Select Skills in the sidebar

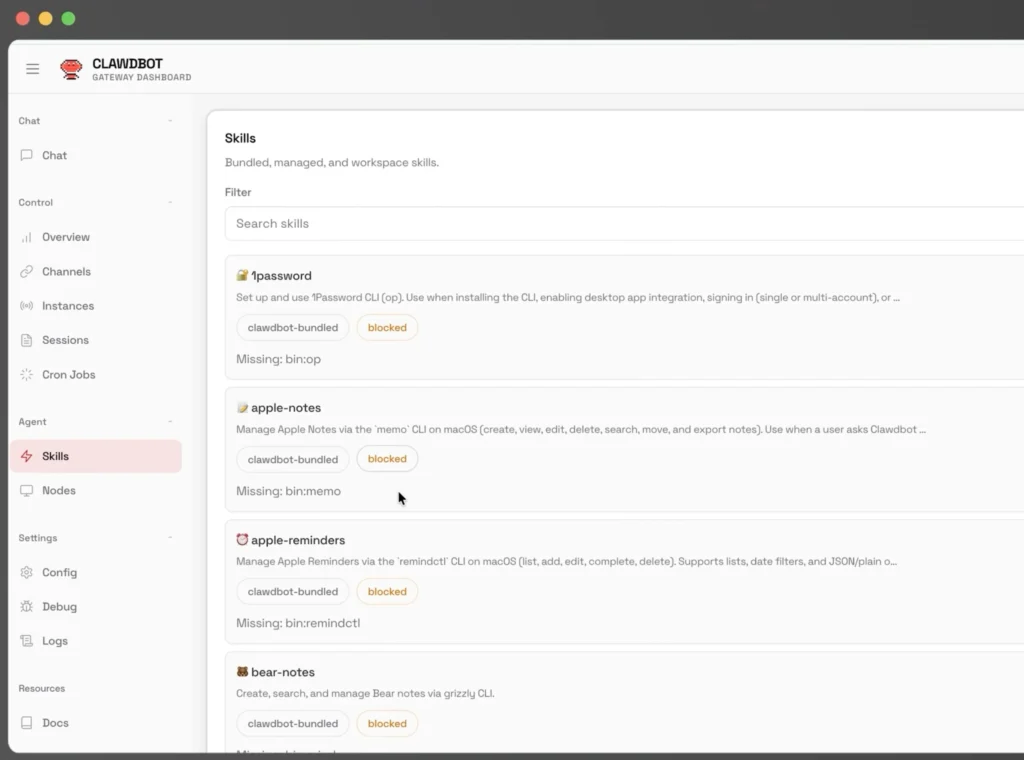click(x=56, y=456)
